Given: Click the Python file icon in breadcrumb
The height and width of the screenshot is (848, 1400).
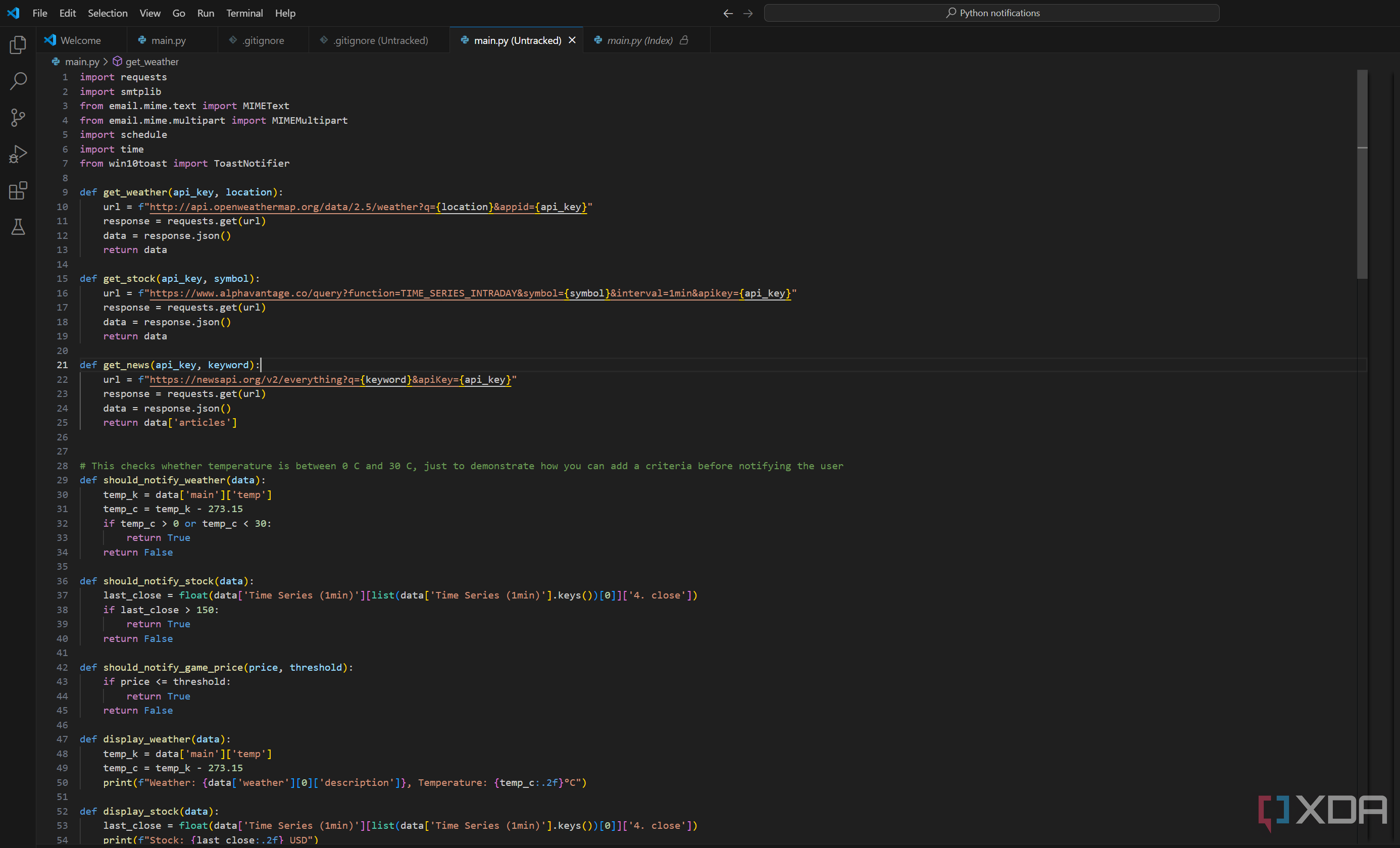Looking at the screenshot, I should (56, 62).
